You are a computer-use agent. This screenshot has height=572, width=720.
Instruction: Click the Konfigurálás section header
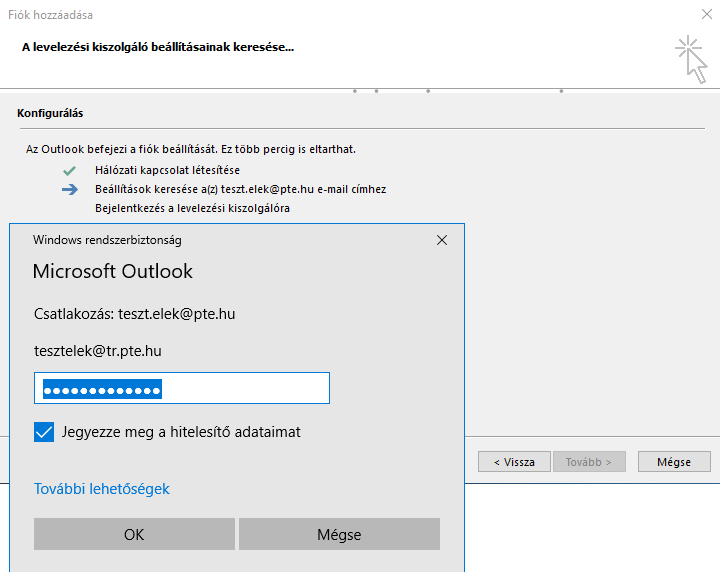click(x=50, y=113)
